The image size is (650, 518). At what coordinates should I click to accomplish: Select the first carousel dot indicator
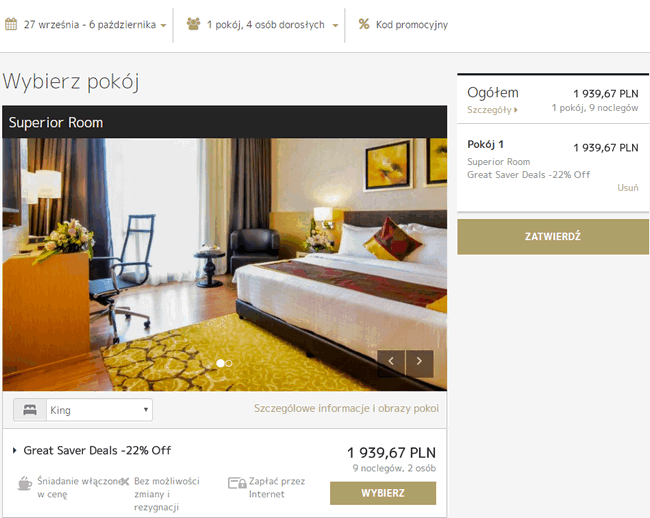coord(220,363)
